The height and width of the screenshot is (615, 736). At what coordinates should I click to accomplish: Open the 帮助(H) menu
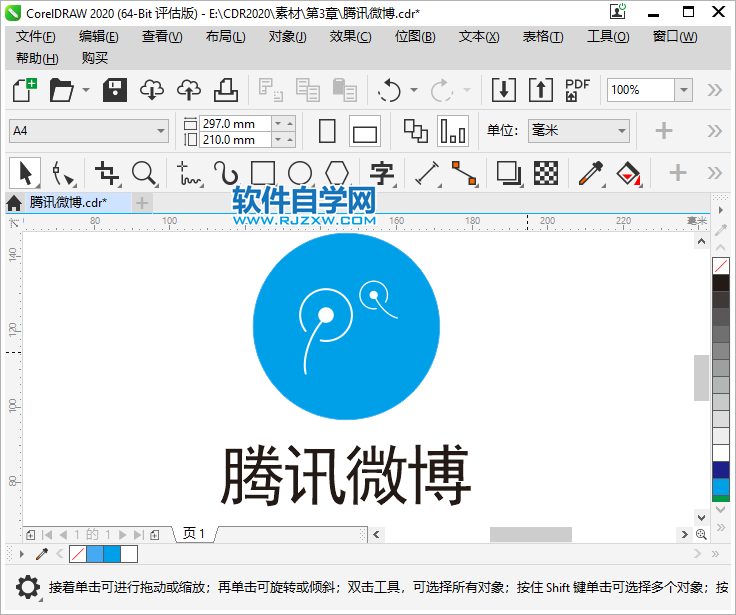coord(37,58)
